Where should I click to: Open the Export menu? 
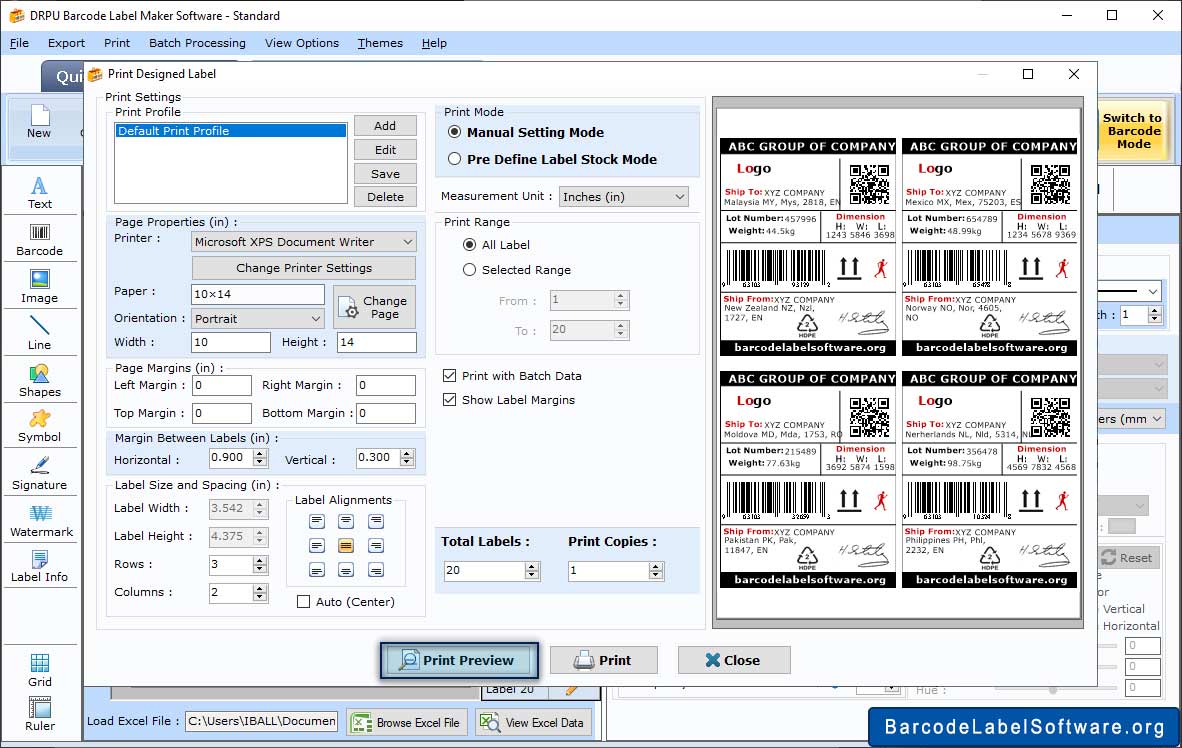(x=66, y=43)
